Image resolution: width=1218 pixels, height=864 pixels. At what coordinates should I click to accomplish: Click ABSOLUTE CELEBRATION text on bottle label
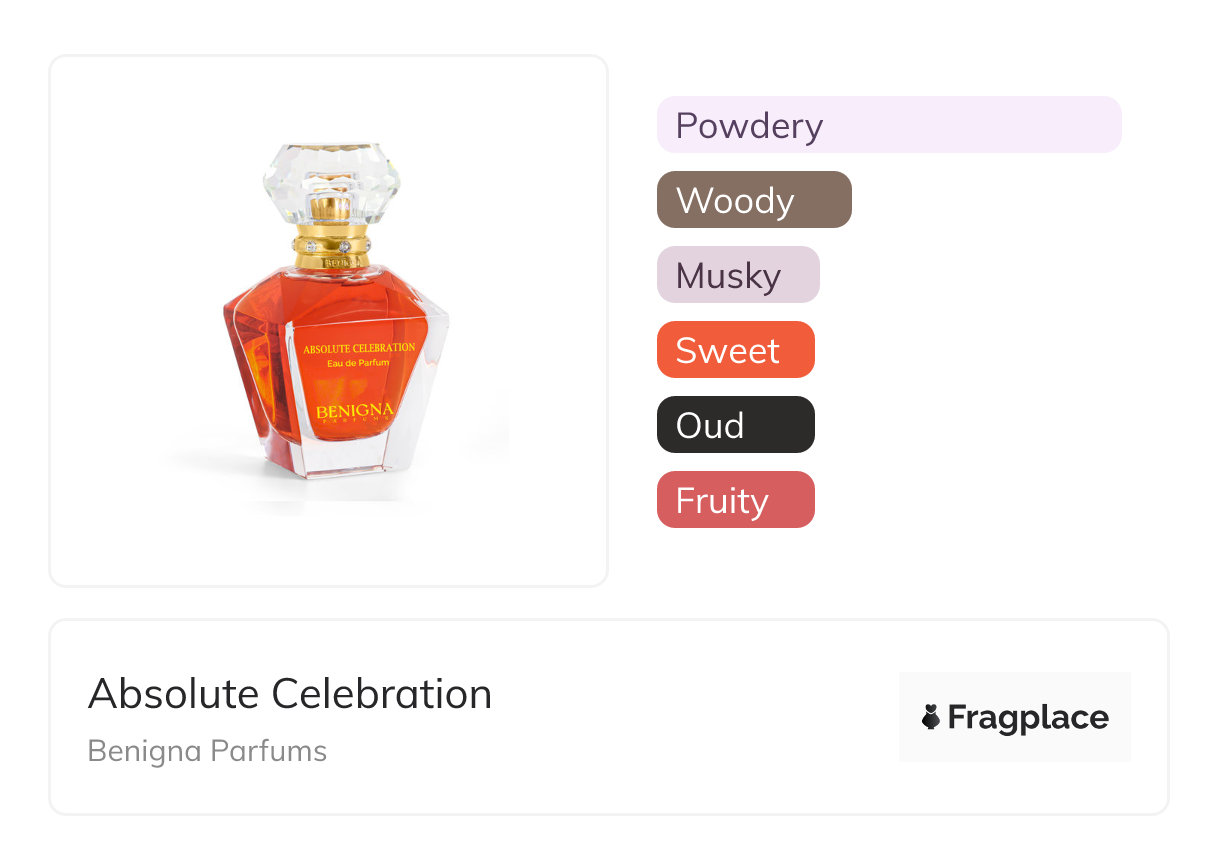[x=358, y=347]
